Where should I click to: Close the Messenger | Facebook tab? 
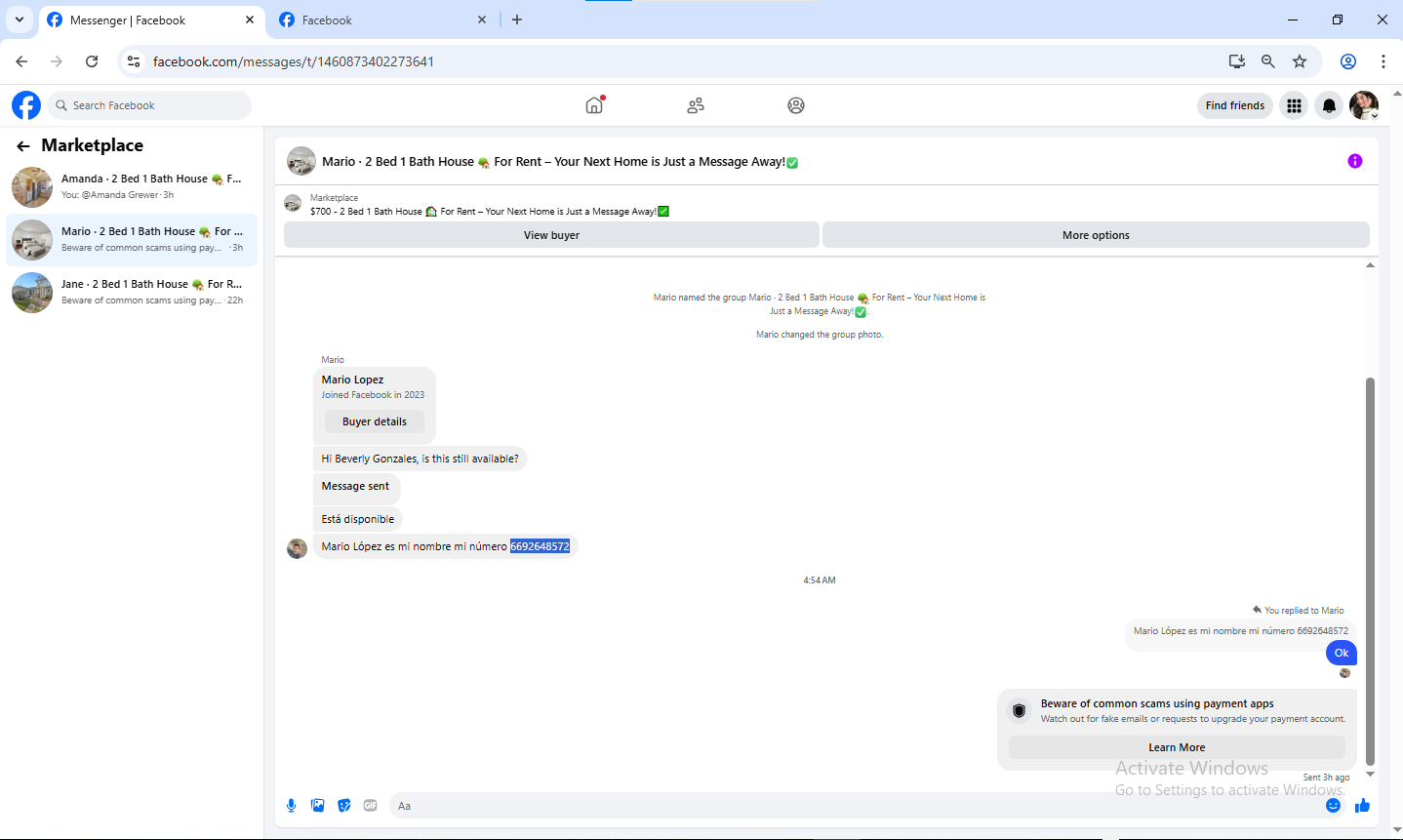tap(250, 20)
